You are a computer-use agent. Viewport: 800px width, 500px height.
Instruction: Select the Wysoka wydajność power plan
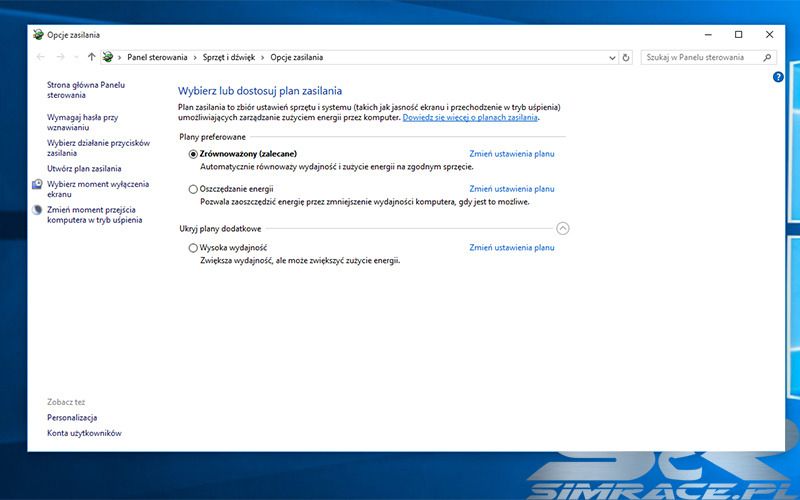coord(193,248)
